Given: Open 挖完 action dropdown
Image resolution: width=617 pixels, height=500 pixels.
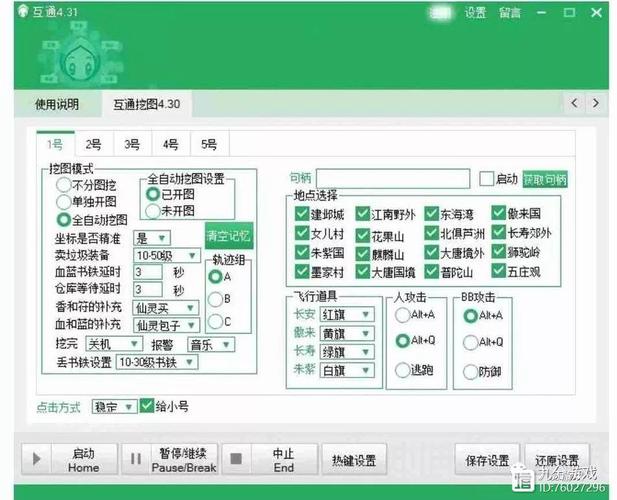Looking at the screenshot, I should (114, 344).
